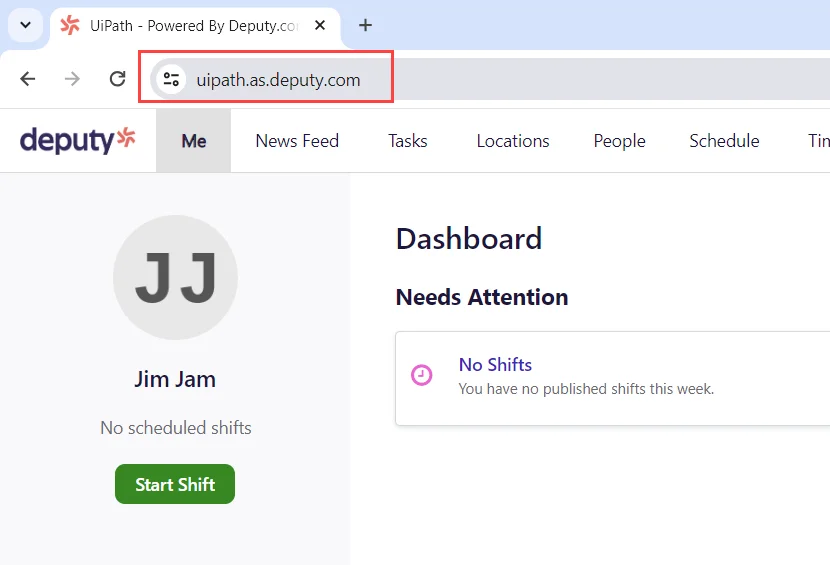
Task: Click the pink clock icon beside No Shifts
Action: click(422, 375)
